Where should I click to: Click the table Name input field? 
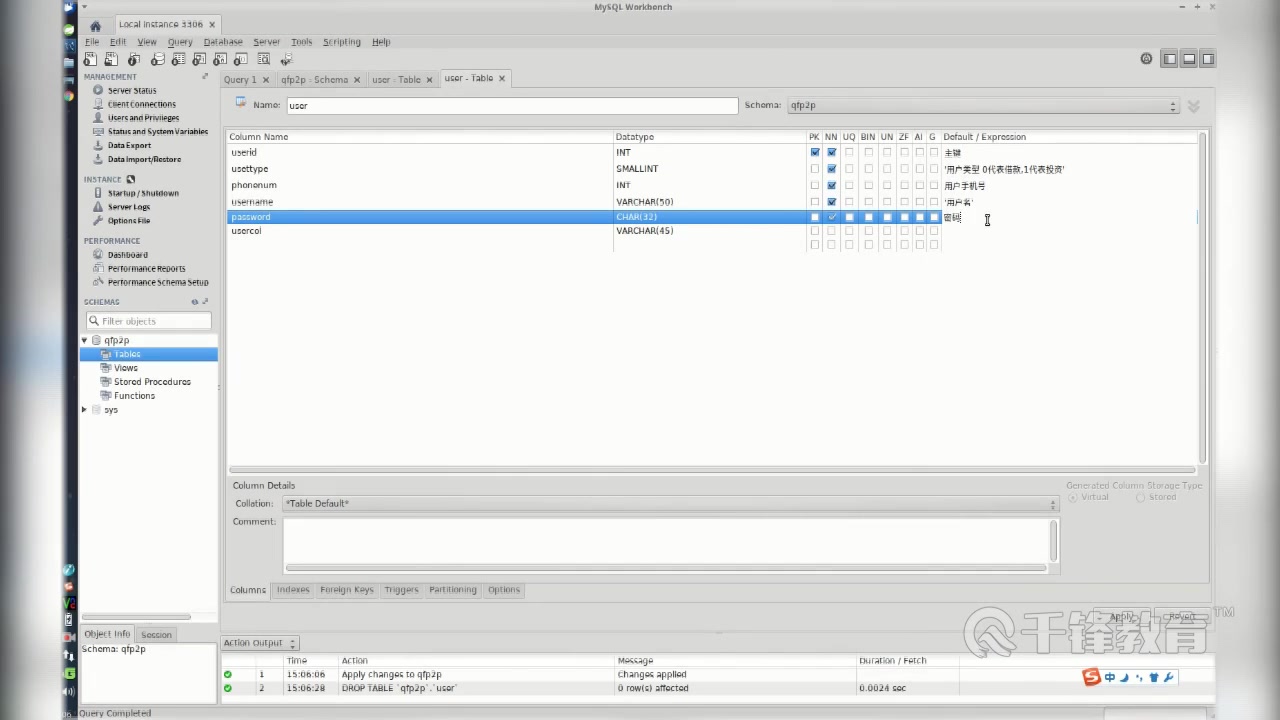point(512,105)
